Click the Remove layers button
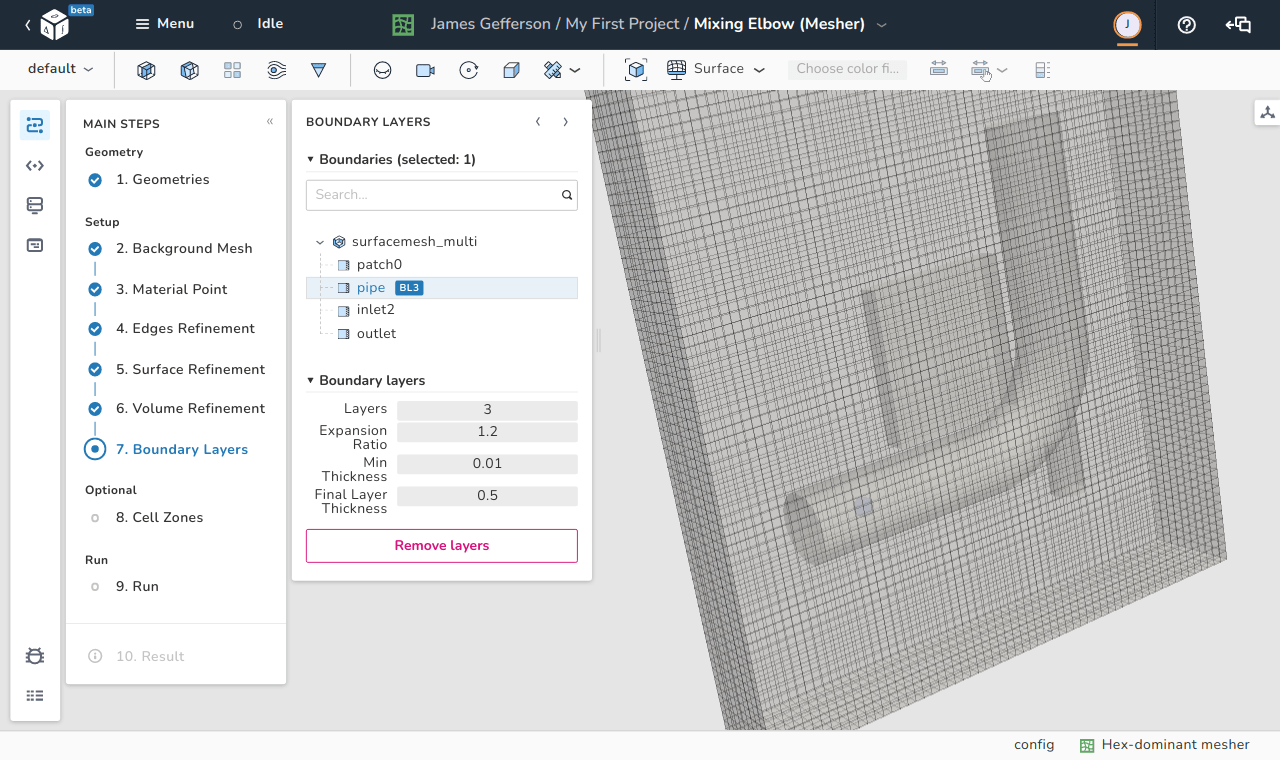 (442, 546)
